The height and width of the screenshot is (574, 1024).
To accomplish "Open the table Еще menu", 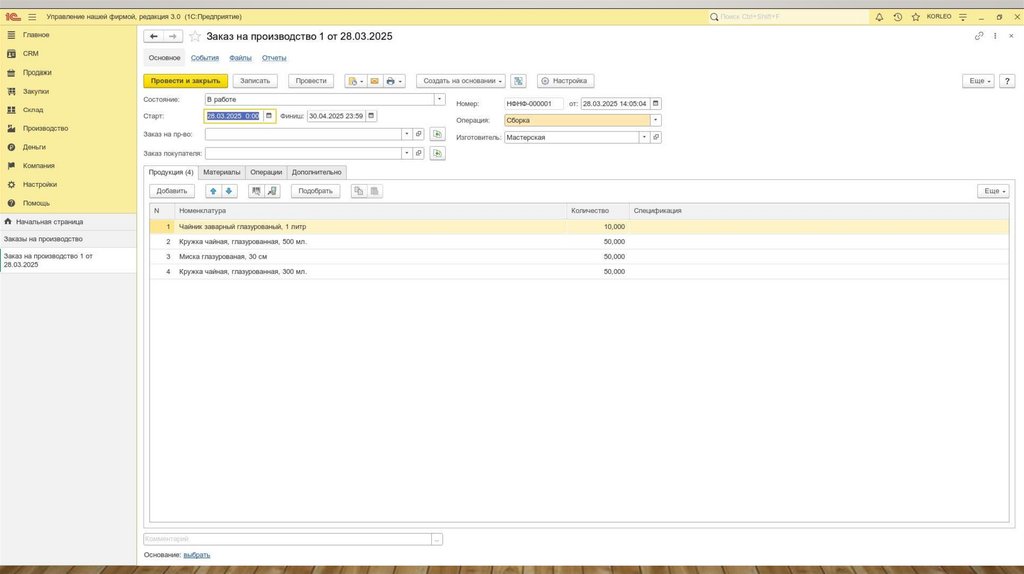I will pos(993,191).
